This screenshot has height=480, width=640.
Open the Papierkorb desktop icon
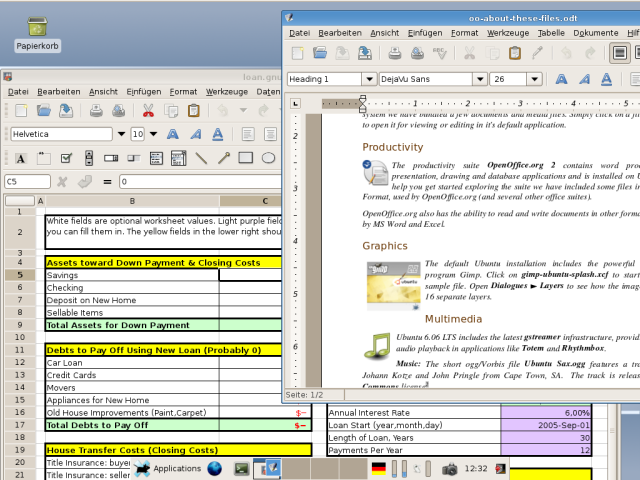click(37, 34)
